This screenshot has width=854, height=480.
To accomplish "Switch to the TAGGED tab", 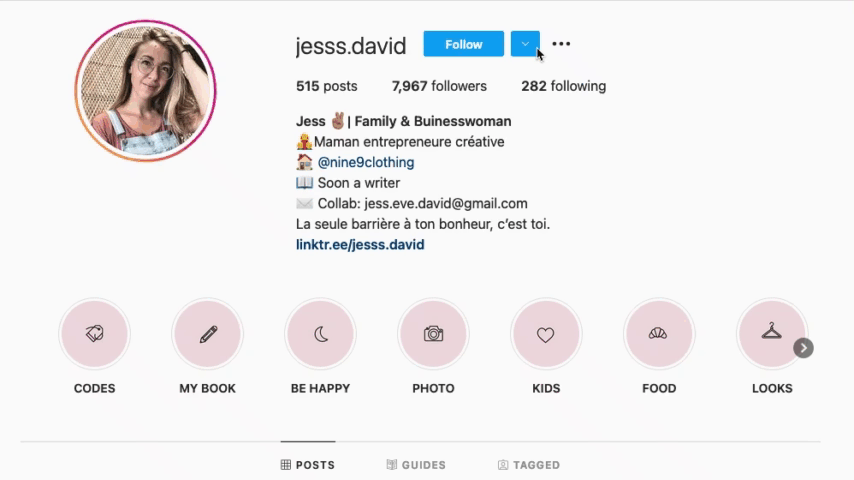I will pyautogui.click(x=529, y=465).
